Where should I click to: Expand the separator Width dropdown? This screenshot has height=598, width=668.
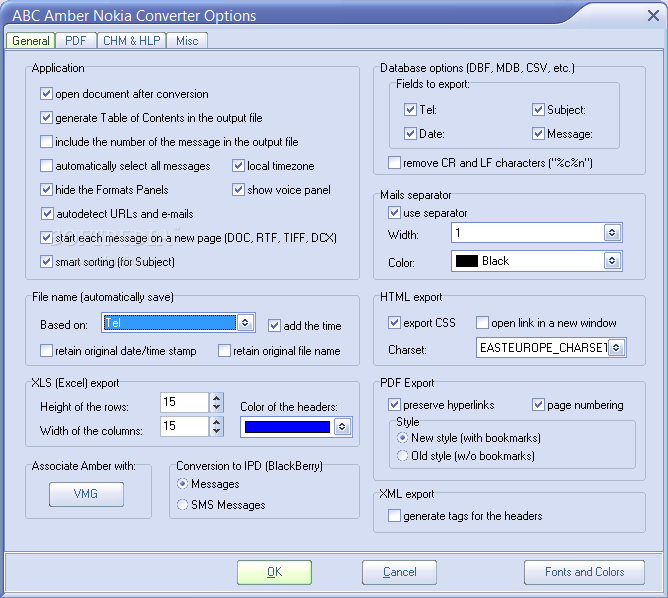612,233
